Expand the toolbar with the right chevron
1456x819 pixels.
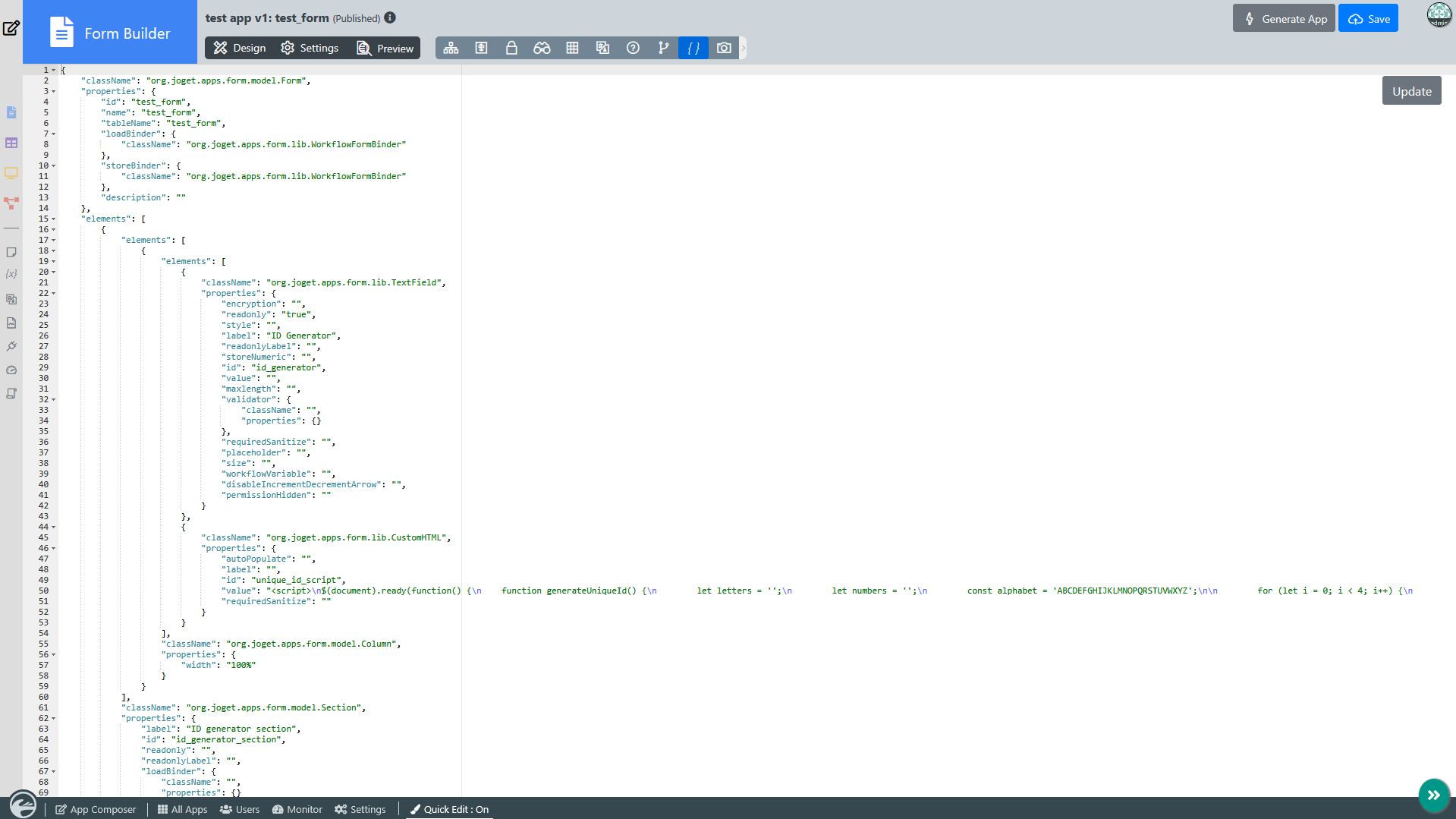pyautogui.click(x=744, y=48)
